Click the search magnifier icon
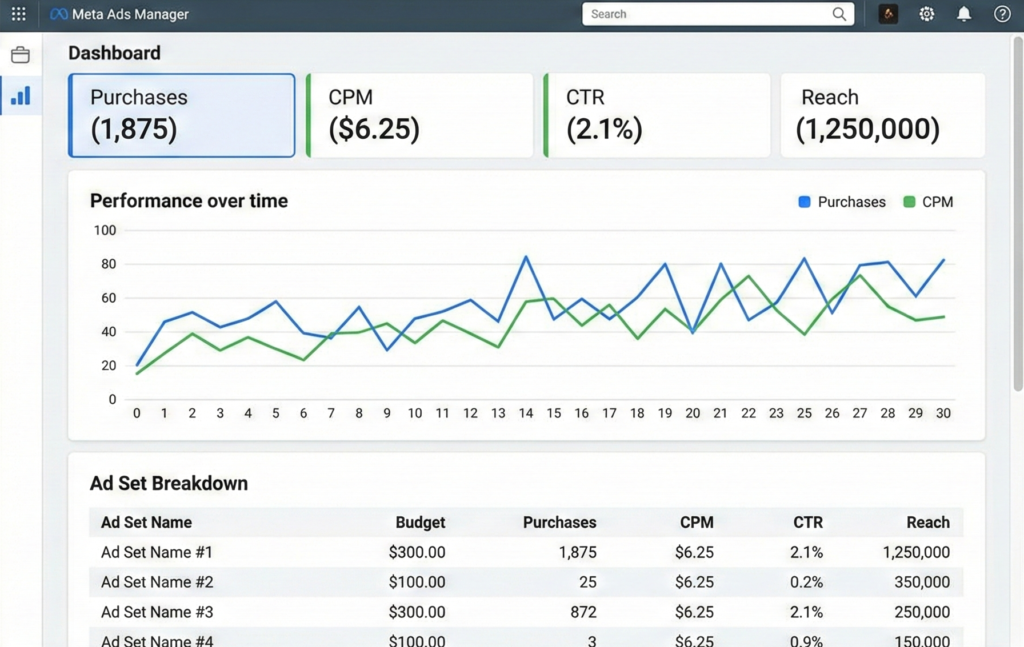Viewport: 1024px width, 647px height. pyautogui.click(x=840, y=14)
